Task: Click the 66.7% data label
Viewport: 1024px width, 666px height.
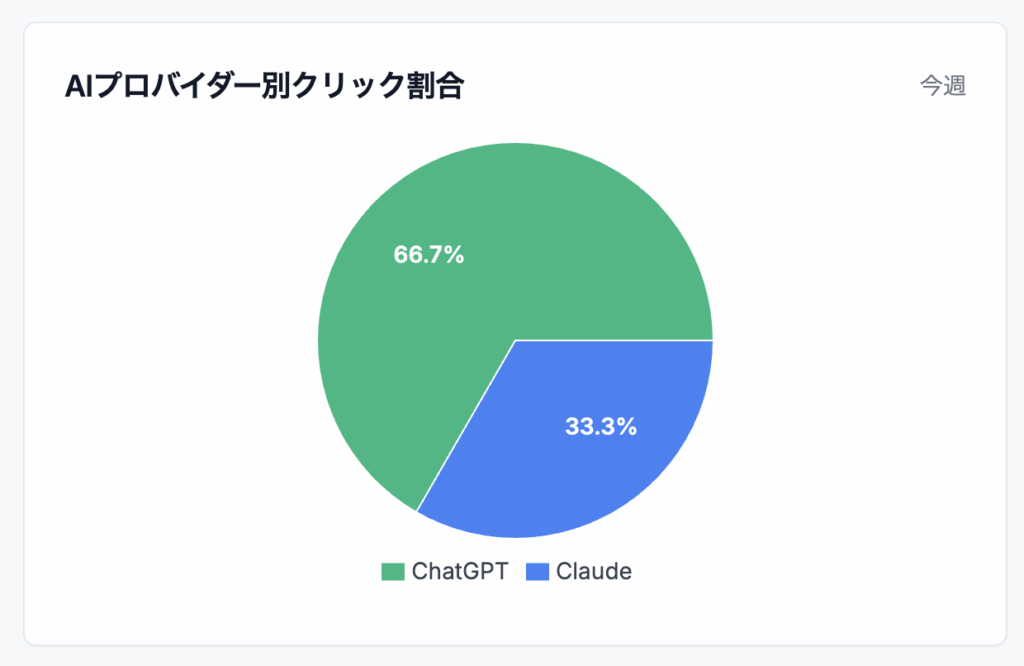Action: pyautogui.click(x=428, y=255)
